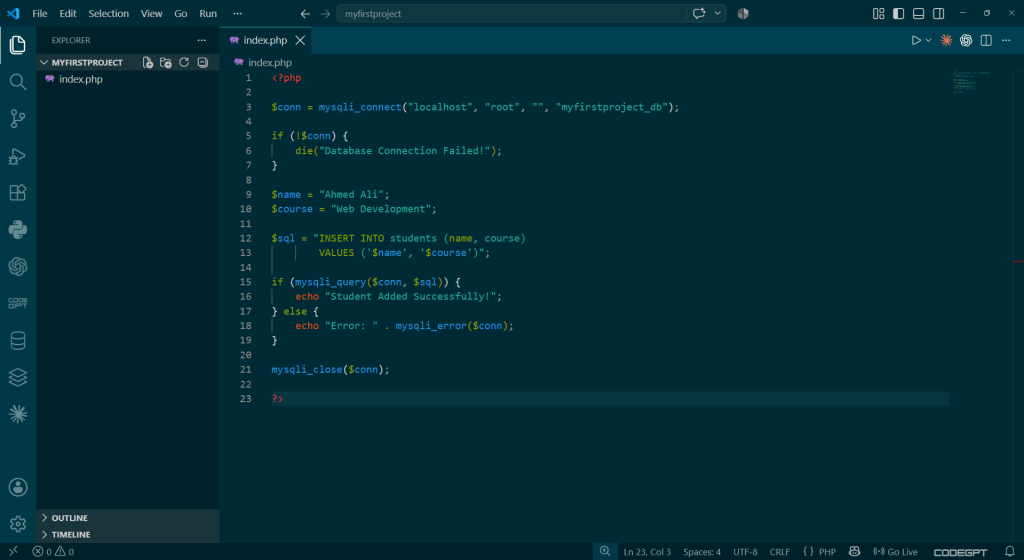The height and width of the screenshot is (560, 1024).
Task: Open the Search view in activity bar
Action: tap(18, 82)
